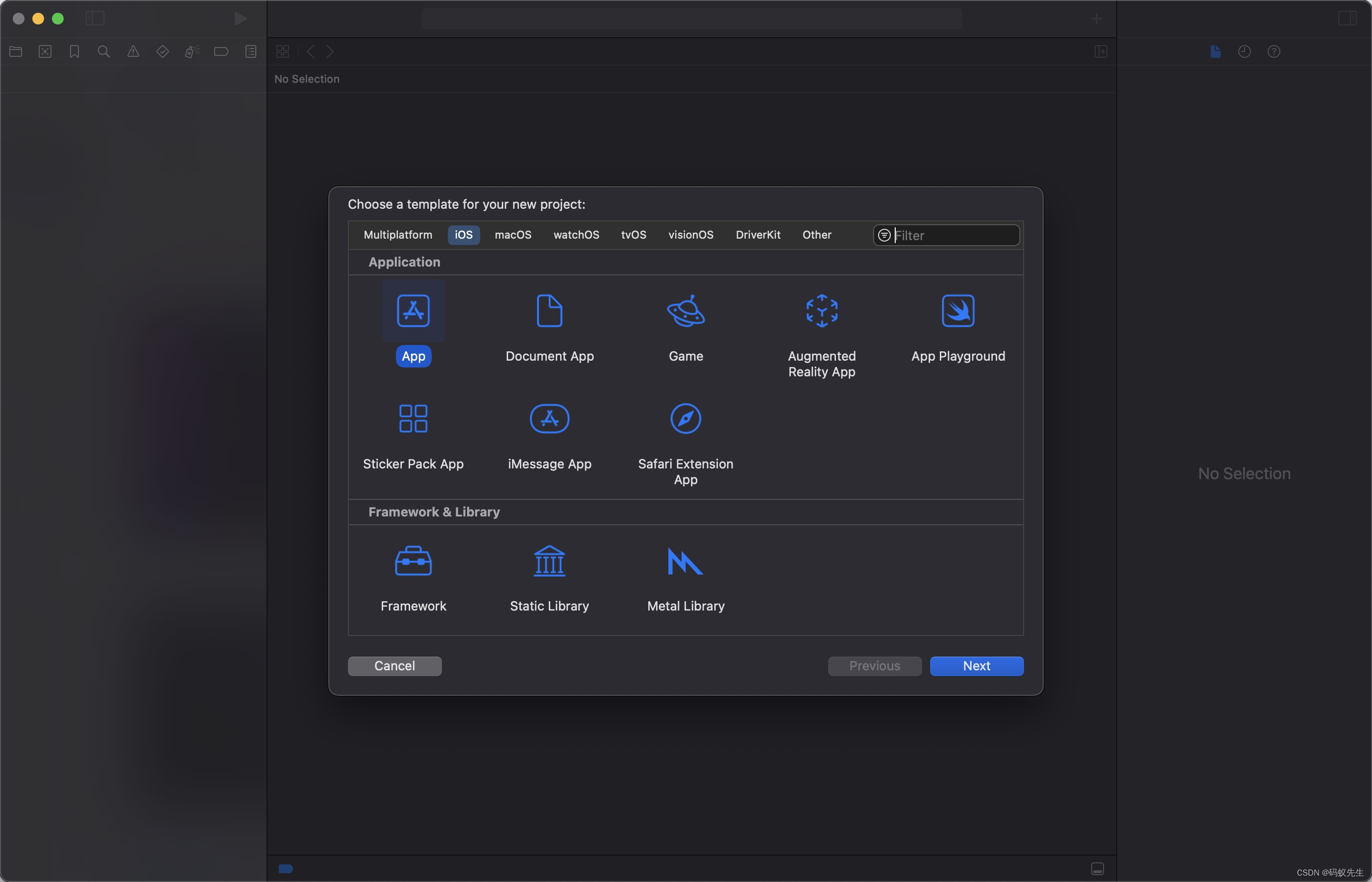Select the iMessage App template icon
1372x882 pixels.
point(549,417)
